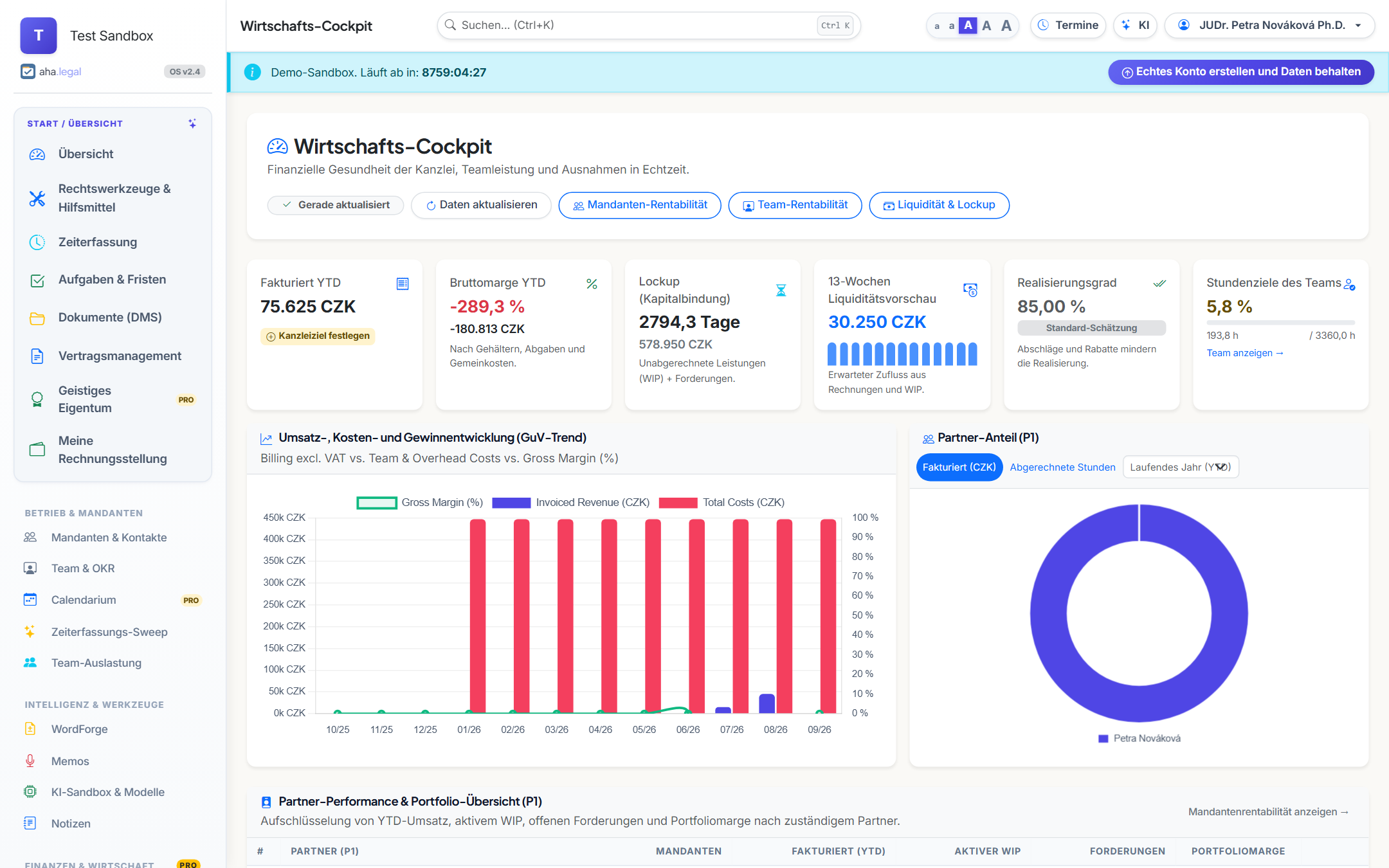Toggle the Petra Nováková donut legend entry

(1139, 738)
